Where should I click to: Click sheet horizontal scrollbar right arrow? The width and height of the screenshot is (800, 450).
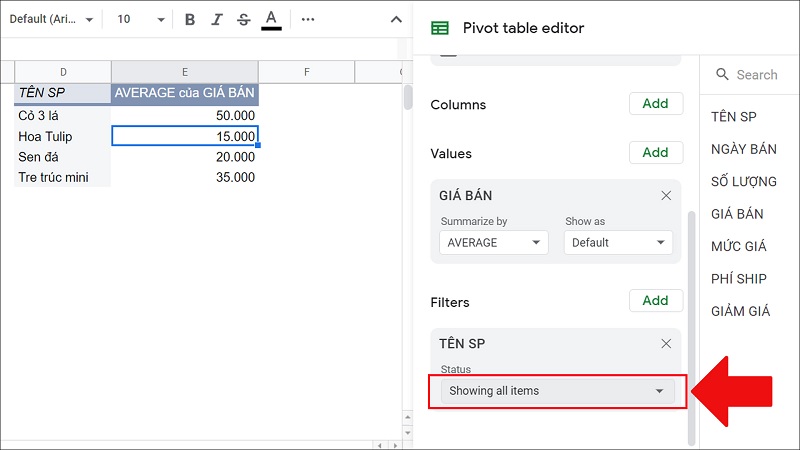coord(395,445)
